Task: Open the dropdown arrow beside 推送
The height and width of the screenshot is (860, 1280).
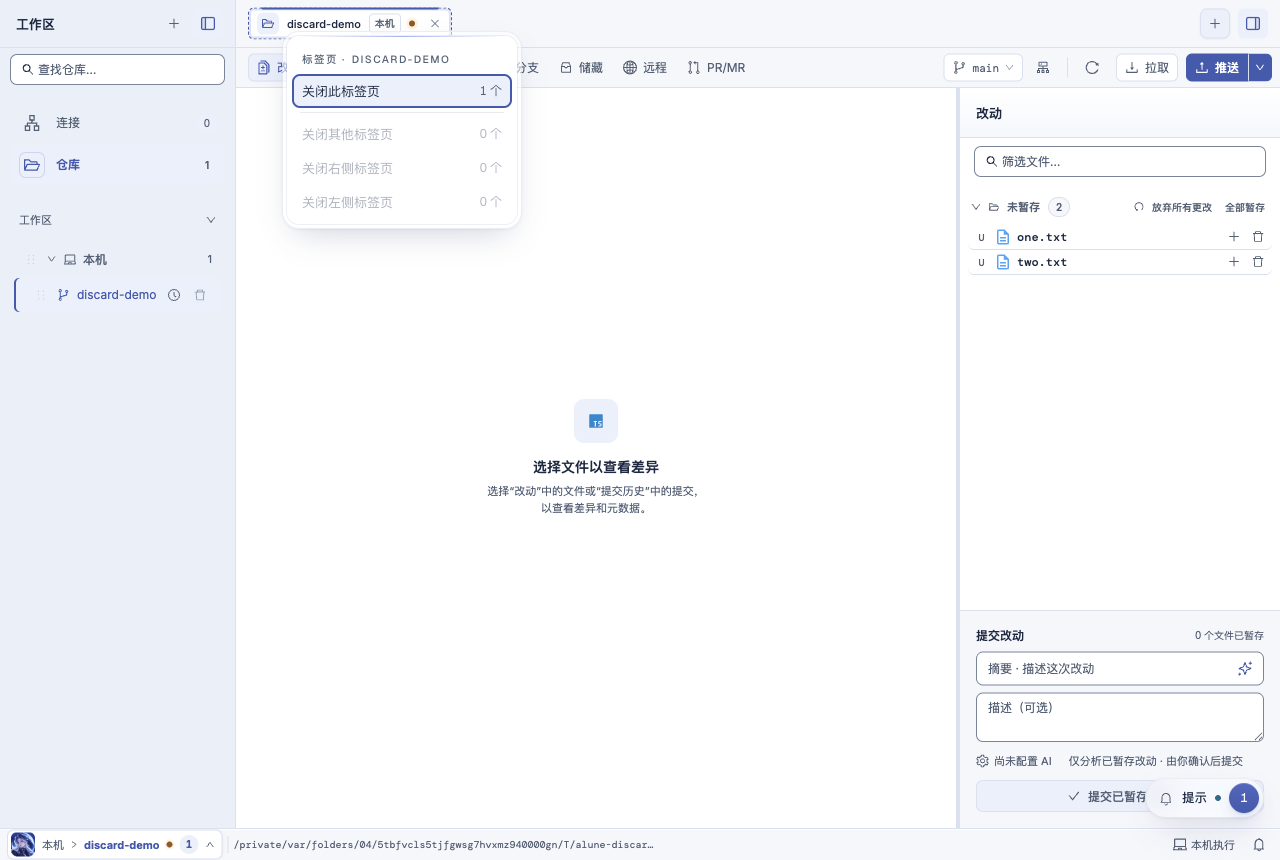Action: (x=1260, y=68)
